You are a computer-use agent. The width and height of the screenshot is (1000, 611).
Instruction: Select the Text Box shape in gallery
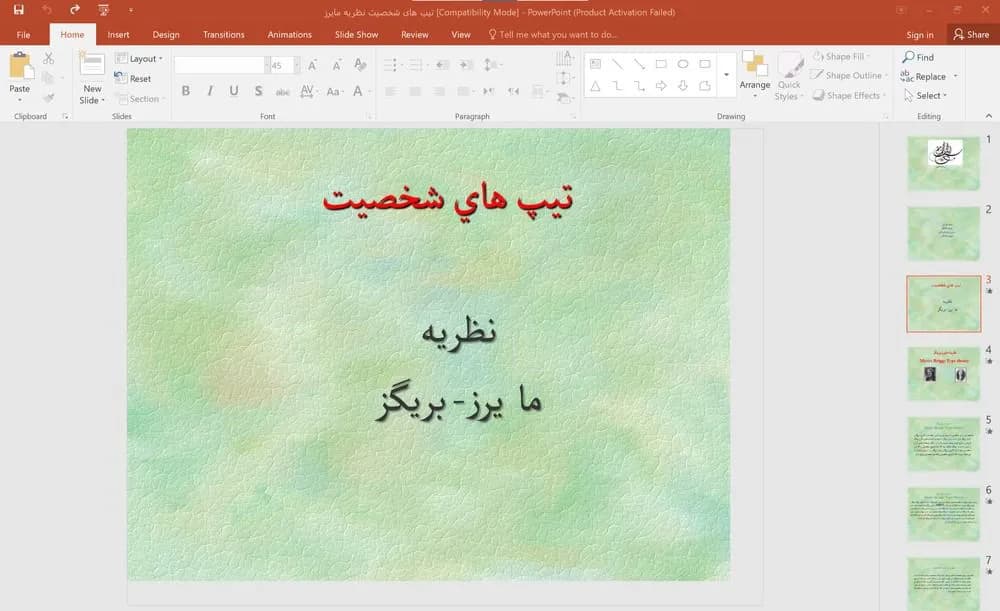(595, 64)
